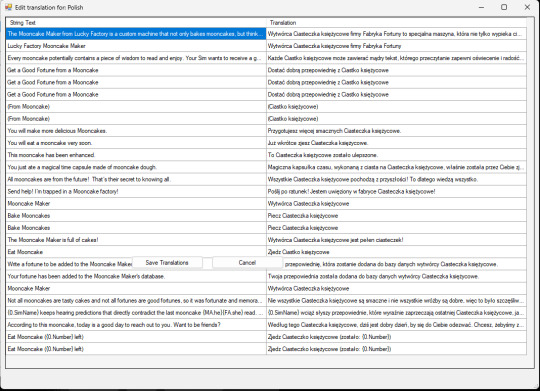Edit translation 'Zjedz Ciastko księżycowe'

tap(396, 252)
